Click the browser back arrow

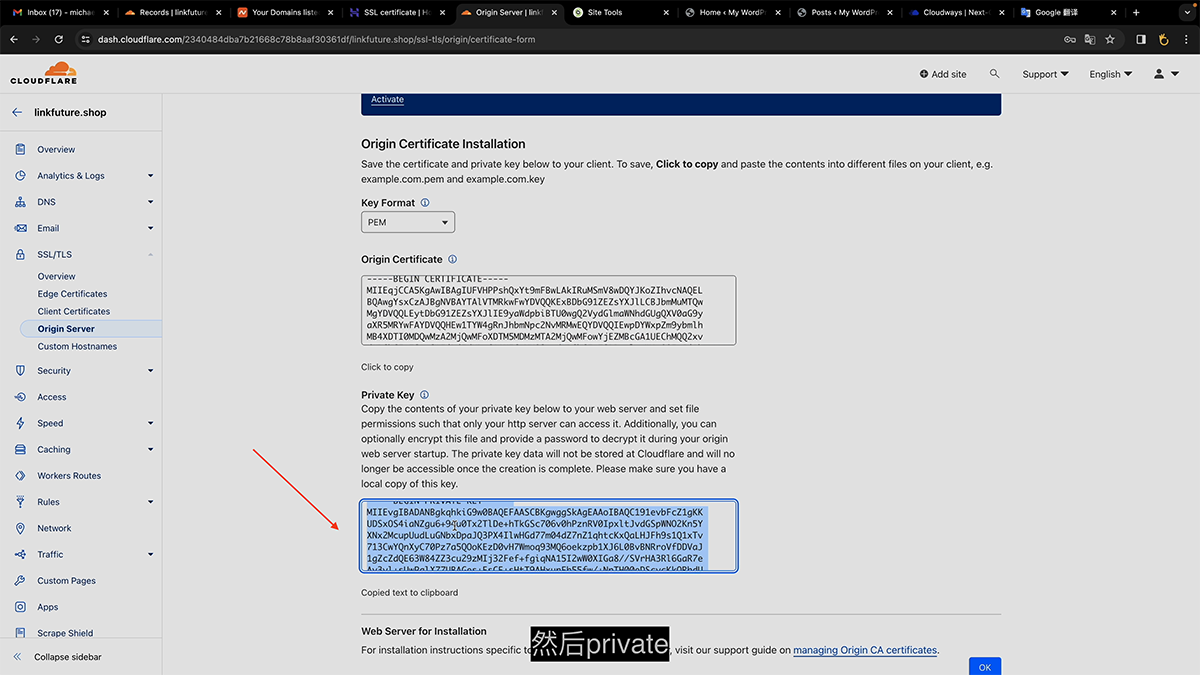(14, 40)
